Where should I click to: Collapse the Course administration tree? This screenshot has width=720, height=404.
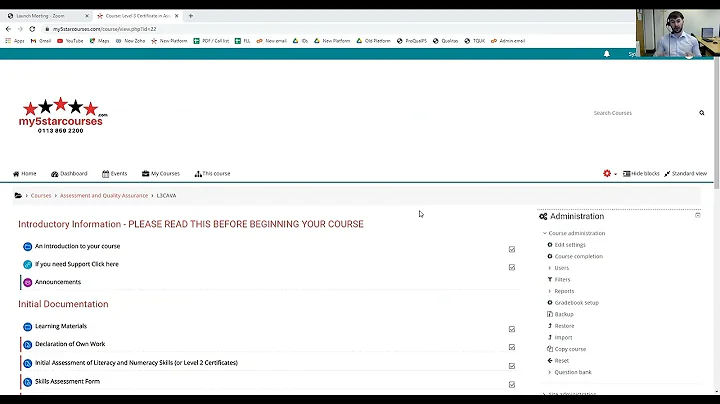click(545, 233)
